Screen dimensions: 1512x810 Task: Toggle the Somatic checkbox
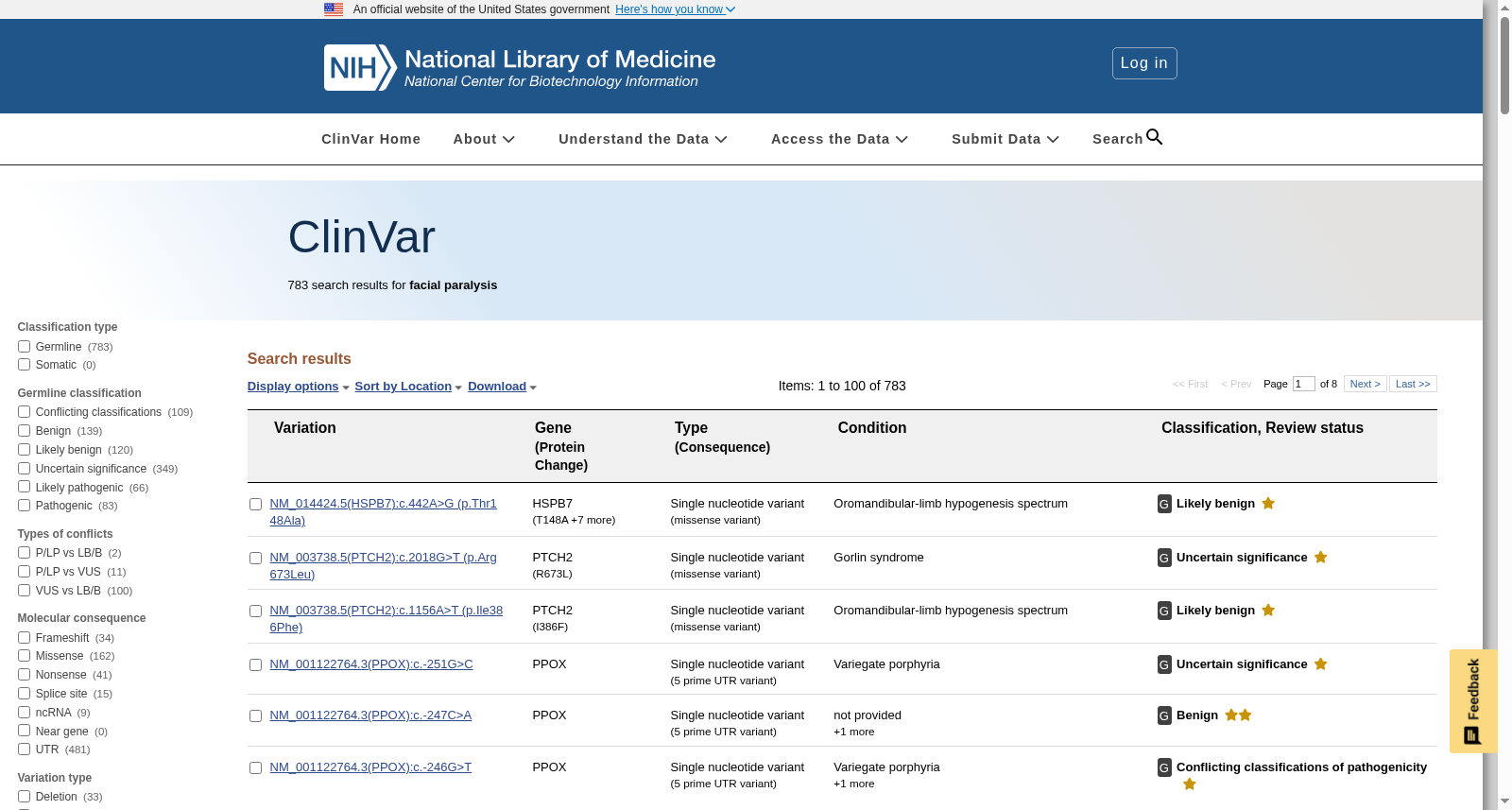coord(24,365)
